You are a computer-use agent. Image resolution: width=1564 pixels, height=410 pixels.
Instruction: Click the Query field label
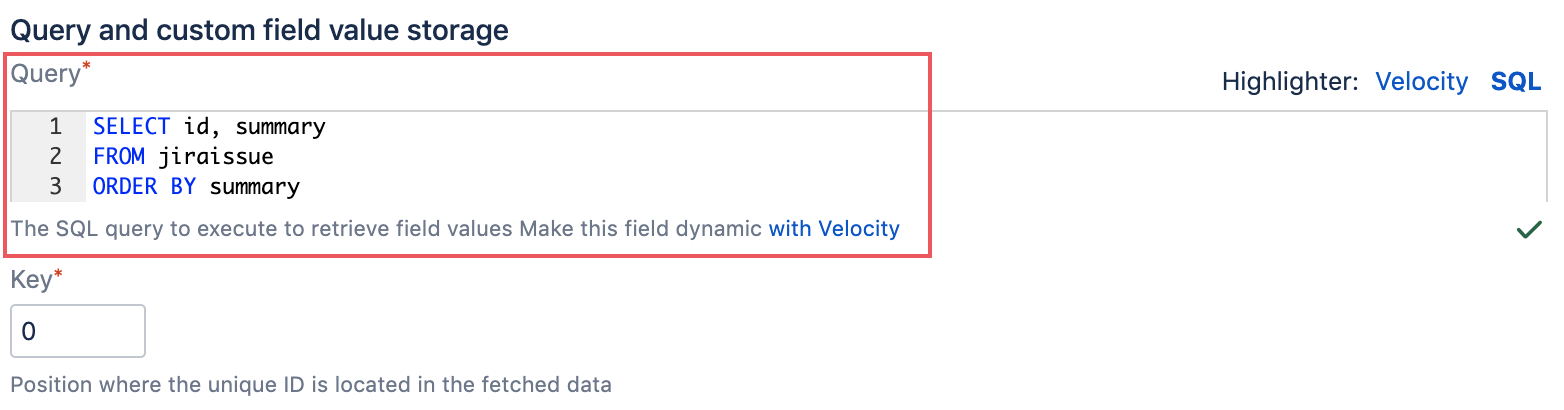[x=45, y=74]
